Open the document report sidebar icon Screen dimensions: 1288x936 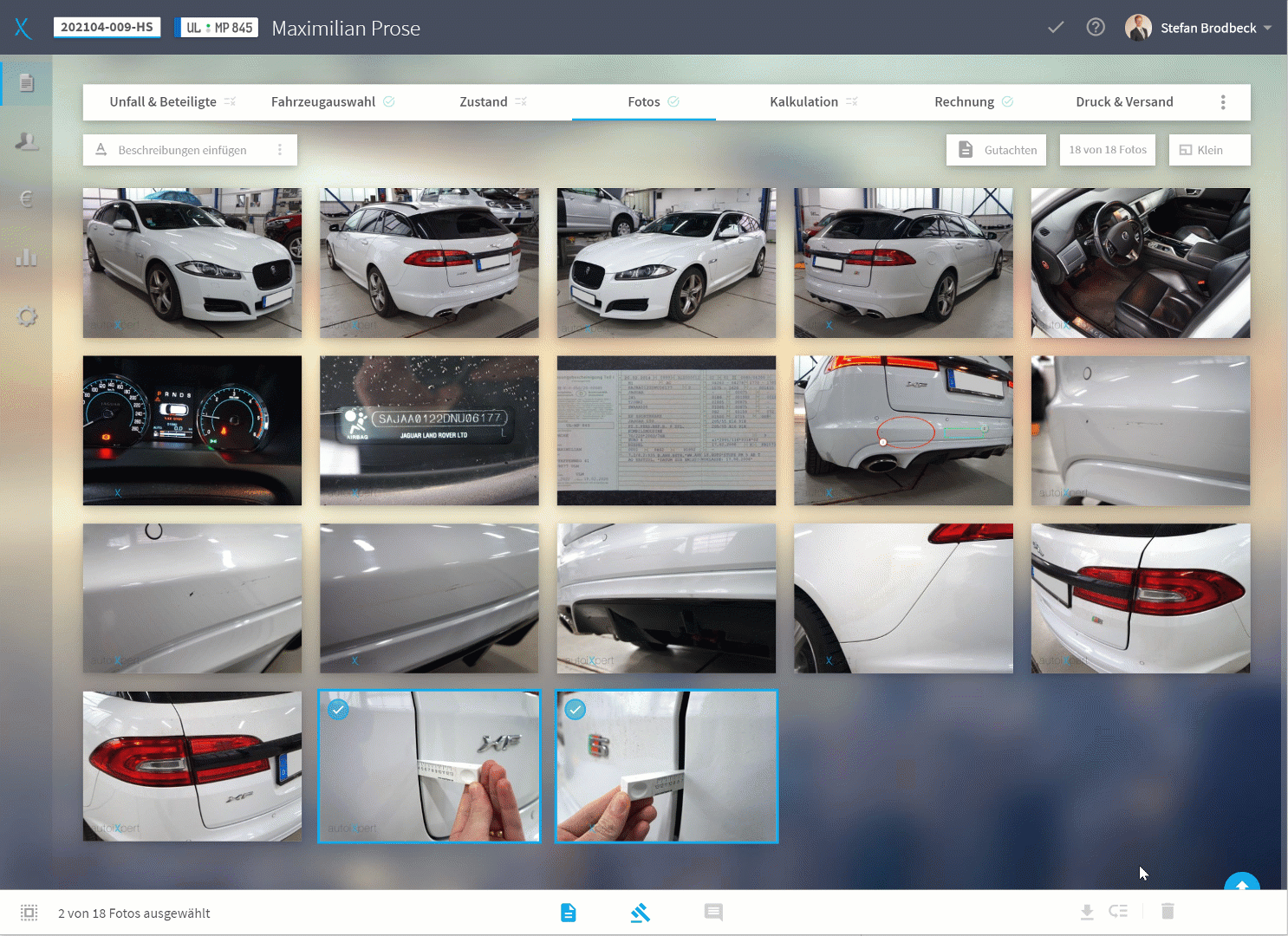pyautogui.click(x=27, y=83)
